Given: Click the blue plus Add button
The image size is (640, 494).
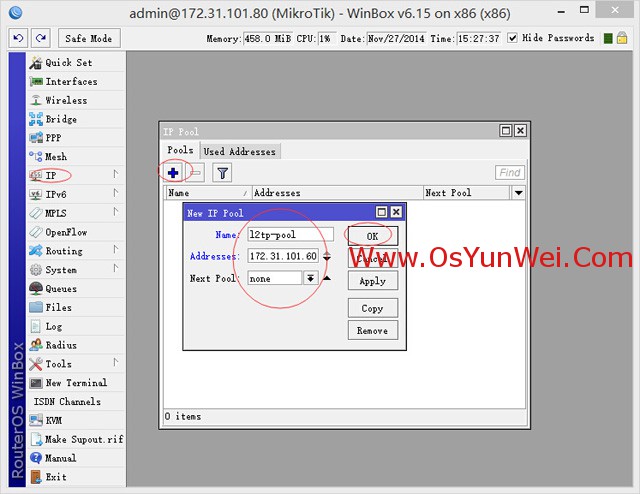Looking at the screenshot, I should 173,173.
